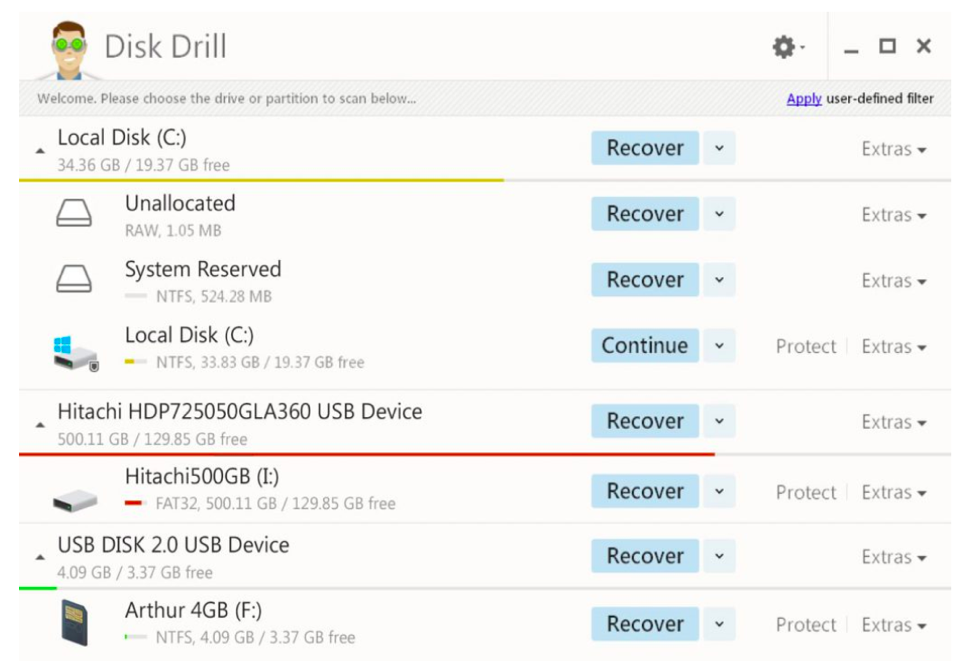This screenshot has height=661, width=954.
Task: Click Recover for USB DISK 2.0 USB Device
Action: tap(645, 556)
